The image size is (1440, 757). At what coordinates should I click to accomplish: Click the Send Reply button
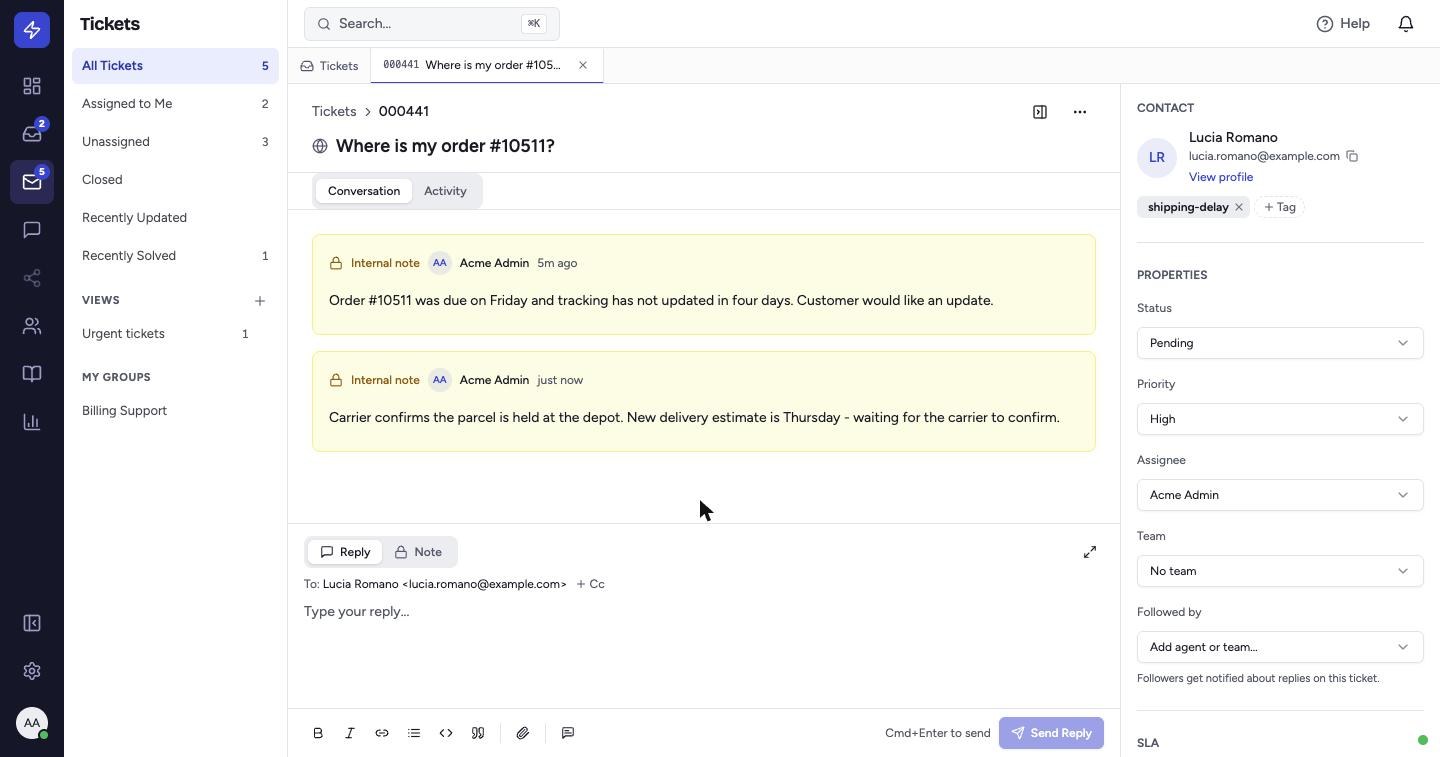[1051, 733]
